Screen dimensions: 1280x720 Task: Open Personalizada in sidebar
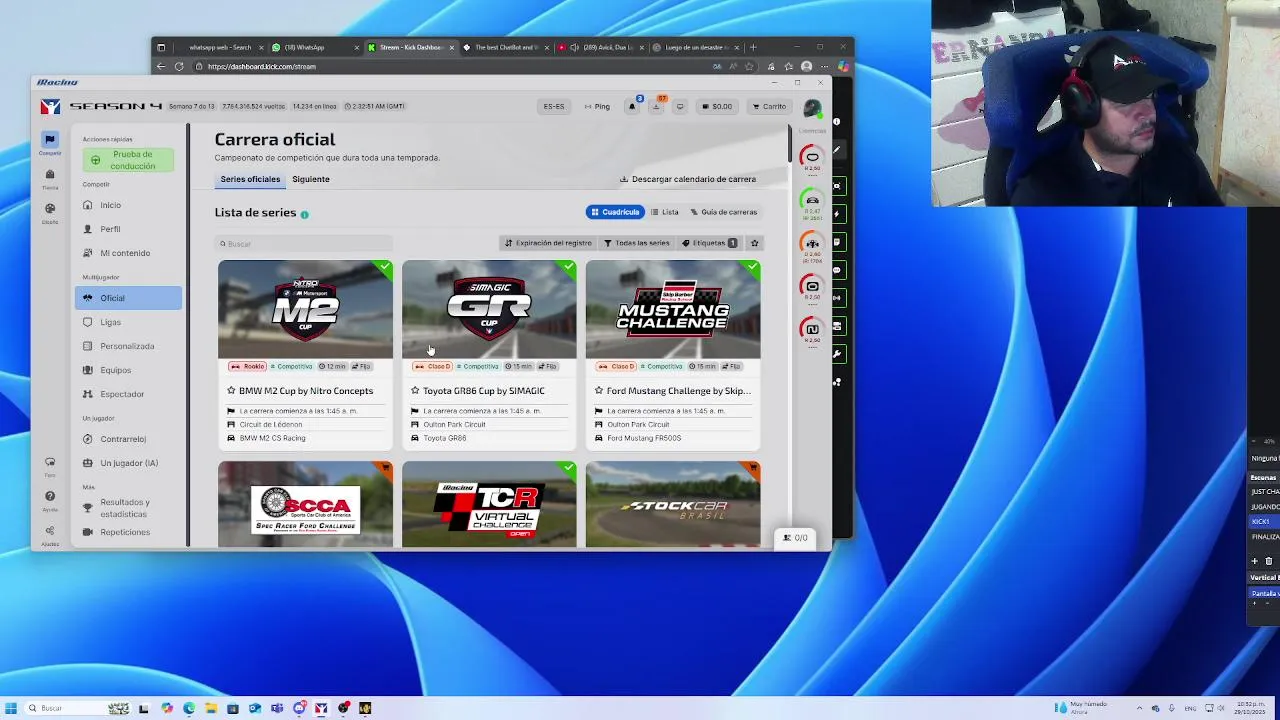pos(128,346)
